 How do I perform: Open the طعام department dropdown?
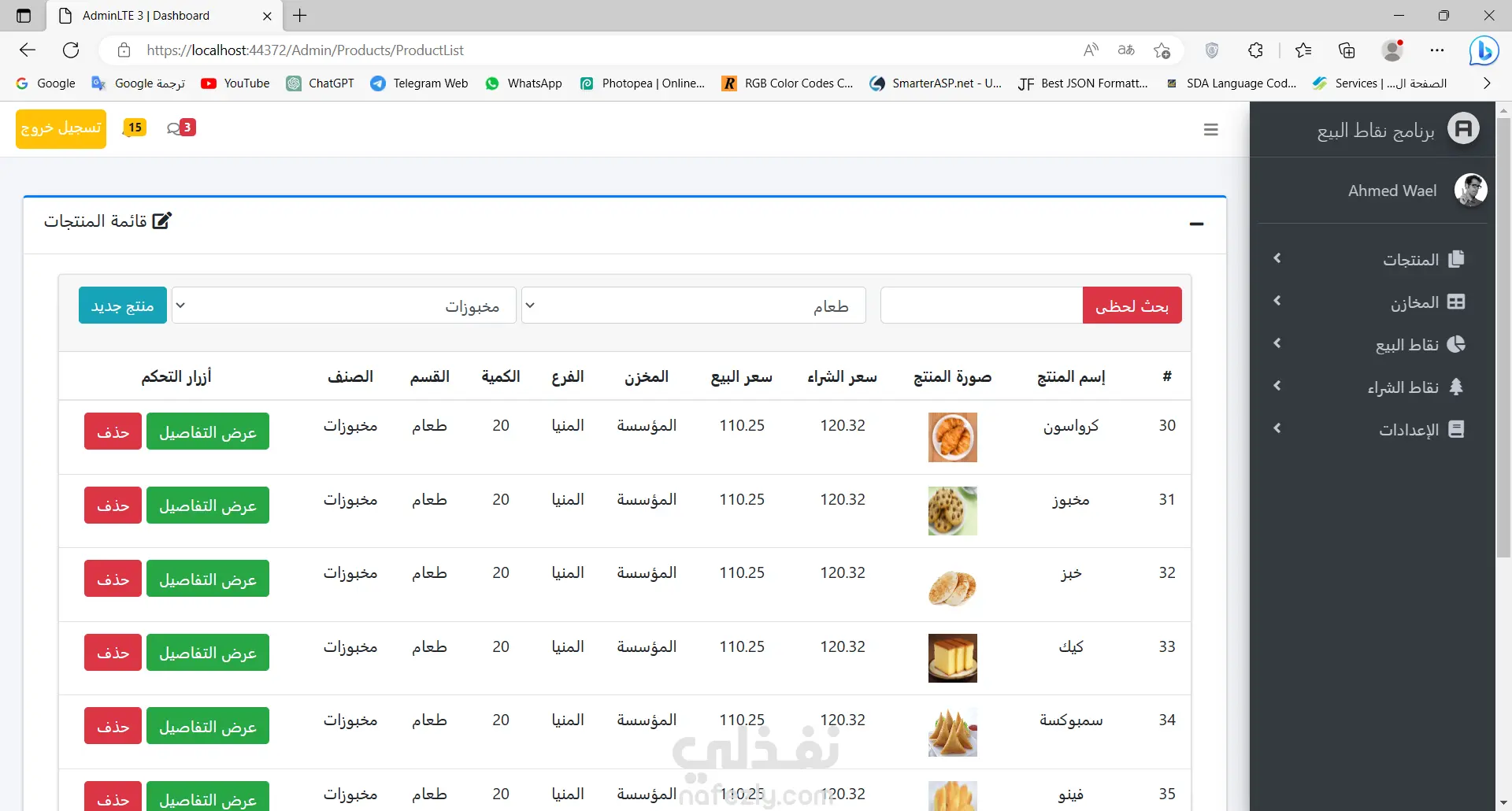coord(693,306)
